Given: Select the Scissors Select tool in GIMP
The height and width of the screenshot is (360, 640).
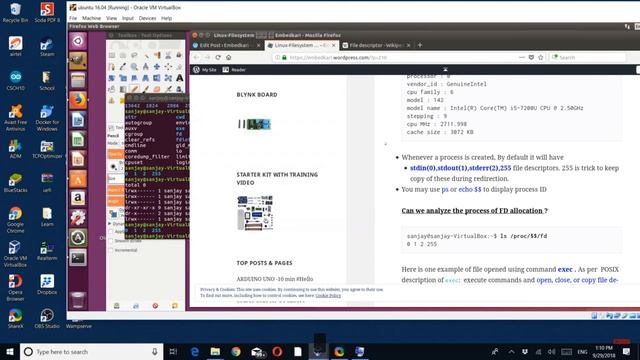Looking at the screenshot, I should (168, 55).
